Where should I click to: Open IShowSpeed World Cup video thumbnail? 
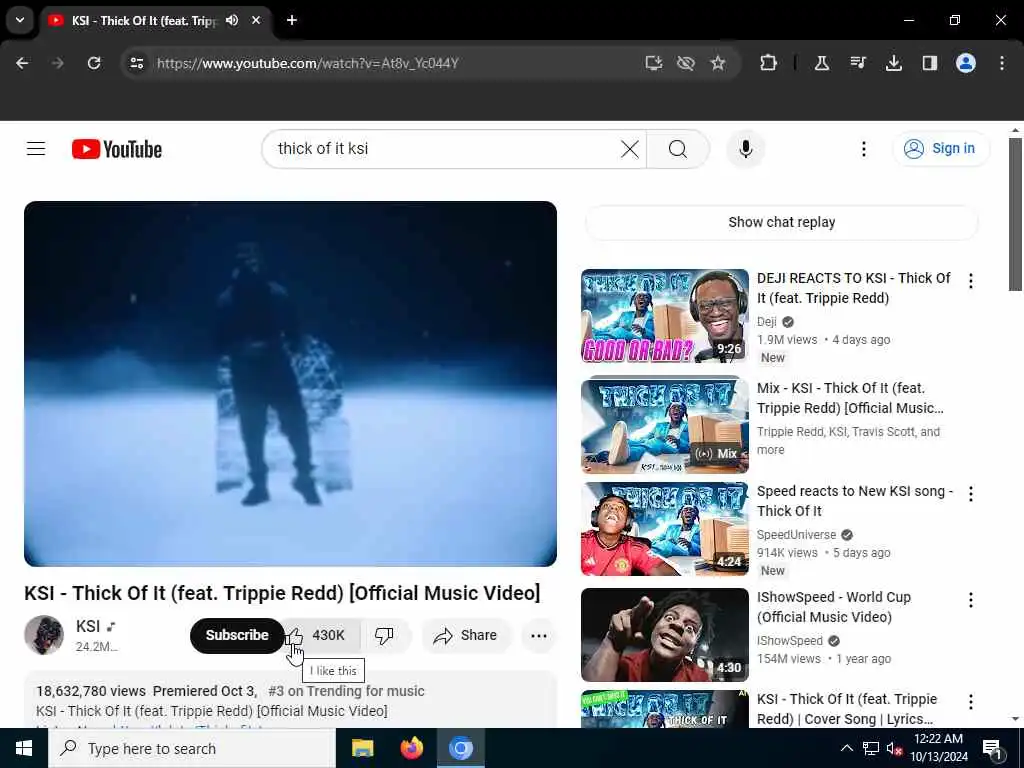click(665, 635)
